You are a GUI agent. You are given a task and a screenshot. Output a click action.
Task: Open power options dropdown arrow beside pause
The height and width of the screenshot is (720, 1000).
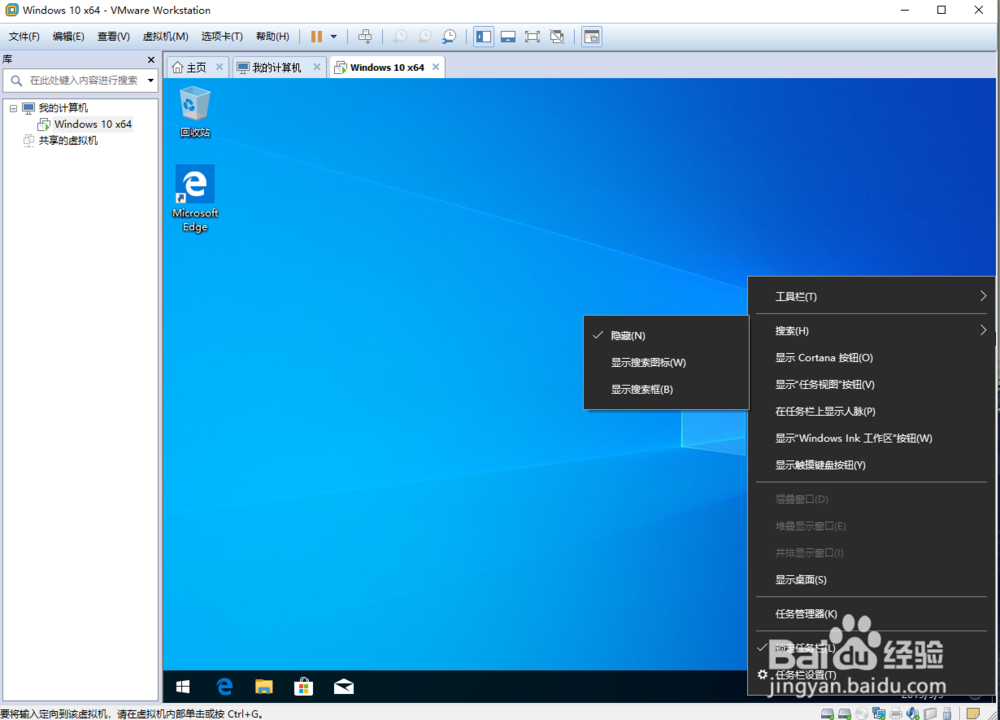[x=334, y=36]
